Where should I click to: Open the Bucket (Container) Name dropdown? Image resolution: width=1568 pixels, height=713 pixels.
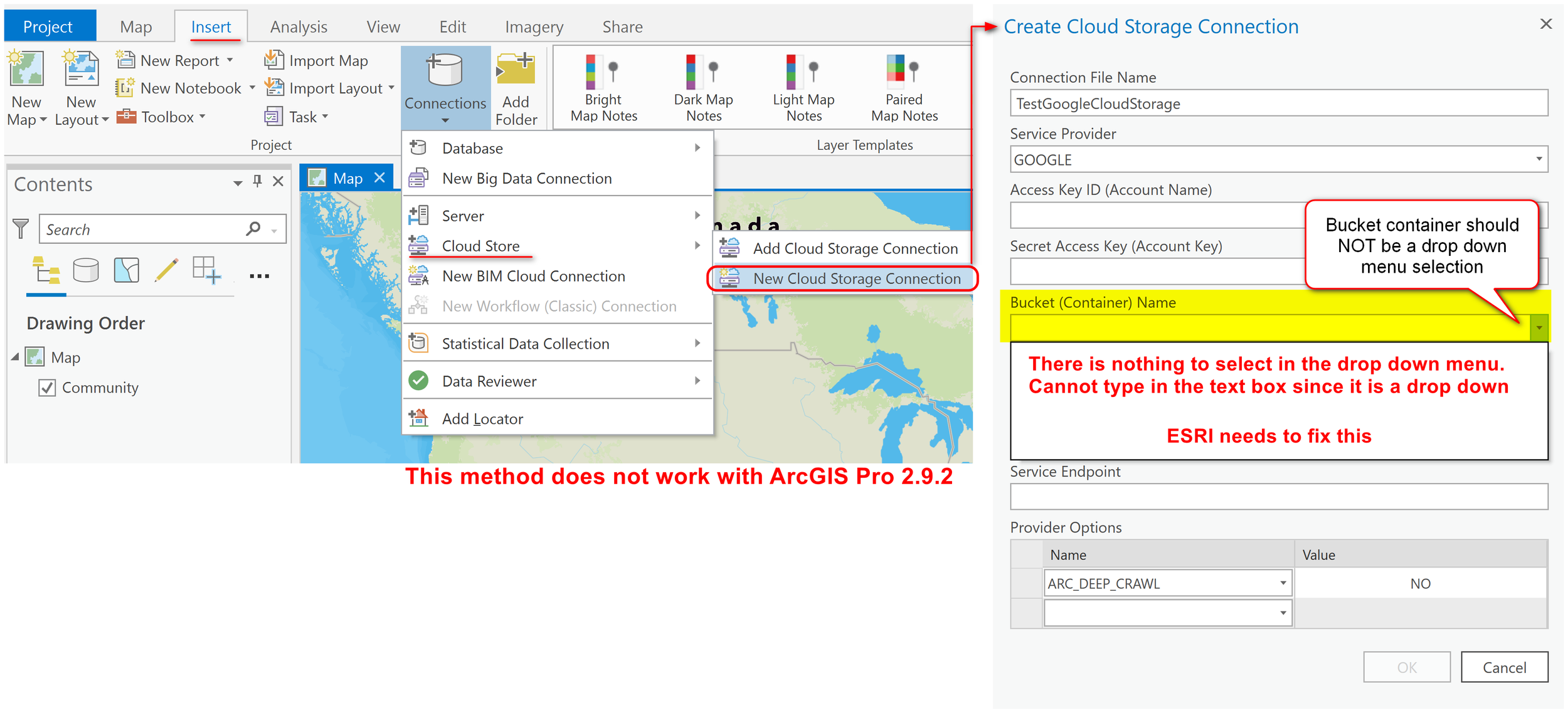(1539, 327)
